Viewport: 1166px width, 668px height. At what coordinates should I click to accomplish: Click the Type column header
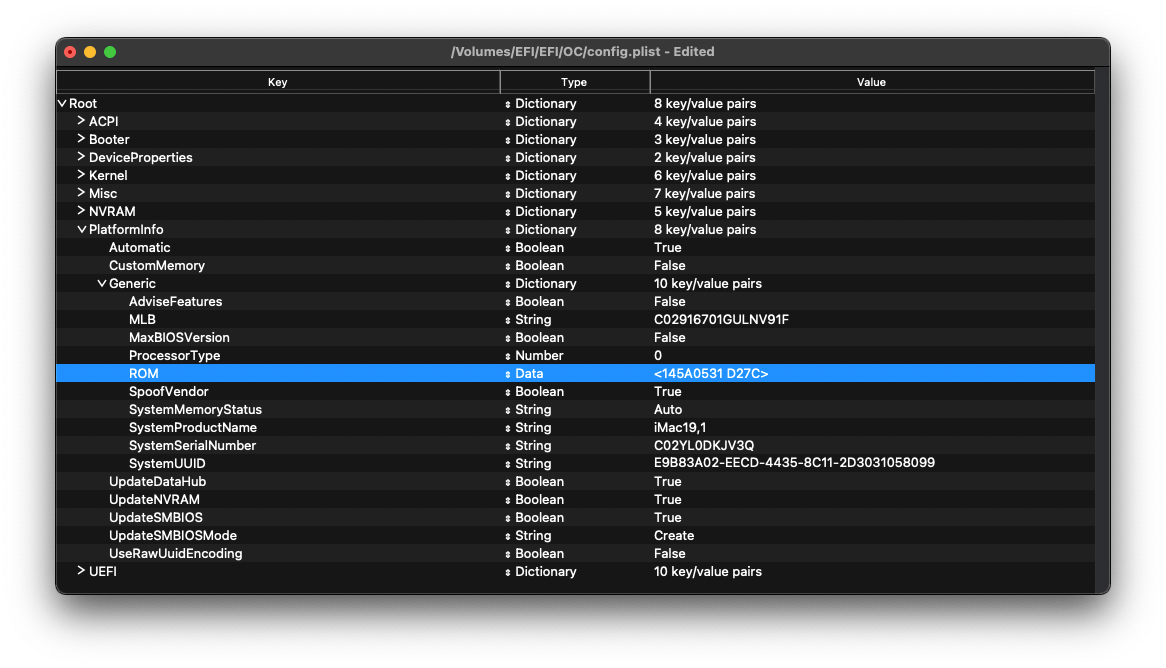tap(574, 82)
